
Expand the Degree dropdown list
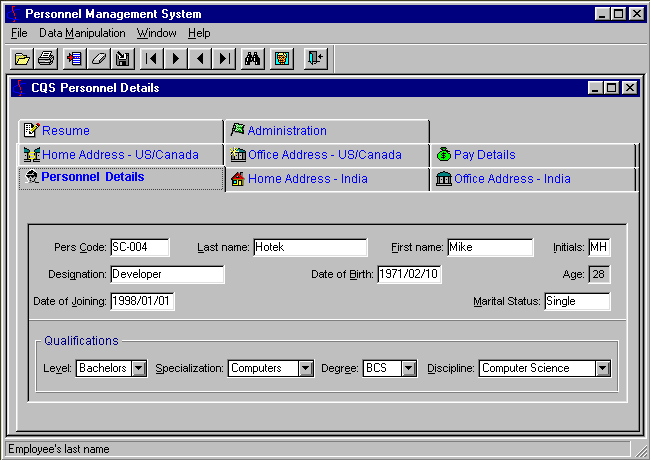click(408, 368)
